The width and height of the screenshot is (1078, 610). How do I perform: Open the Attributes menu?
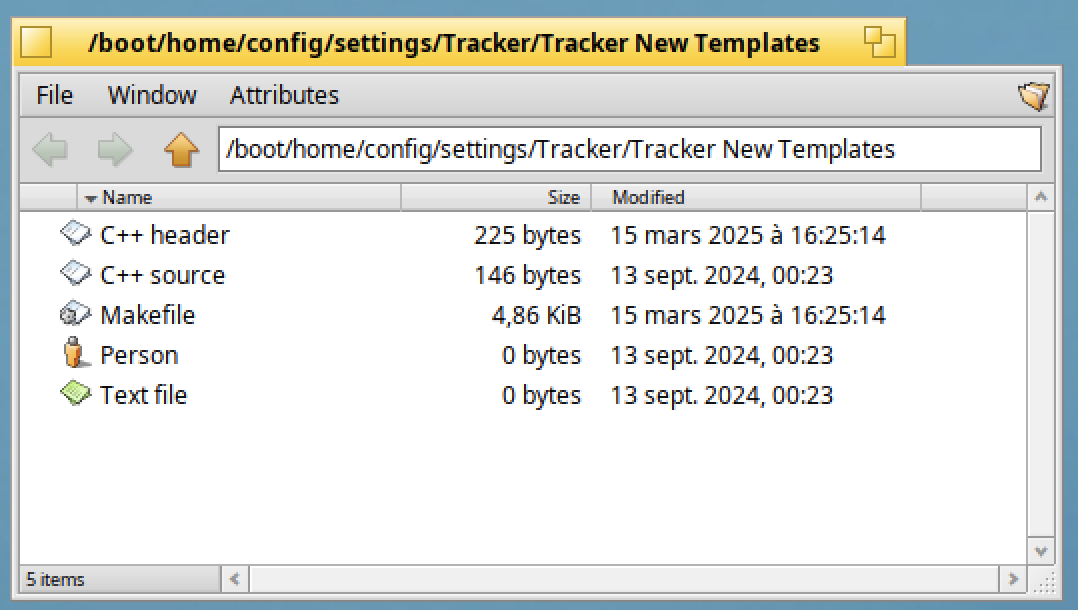284,96
